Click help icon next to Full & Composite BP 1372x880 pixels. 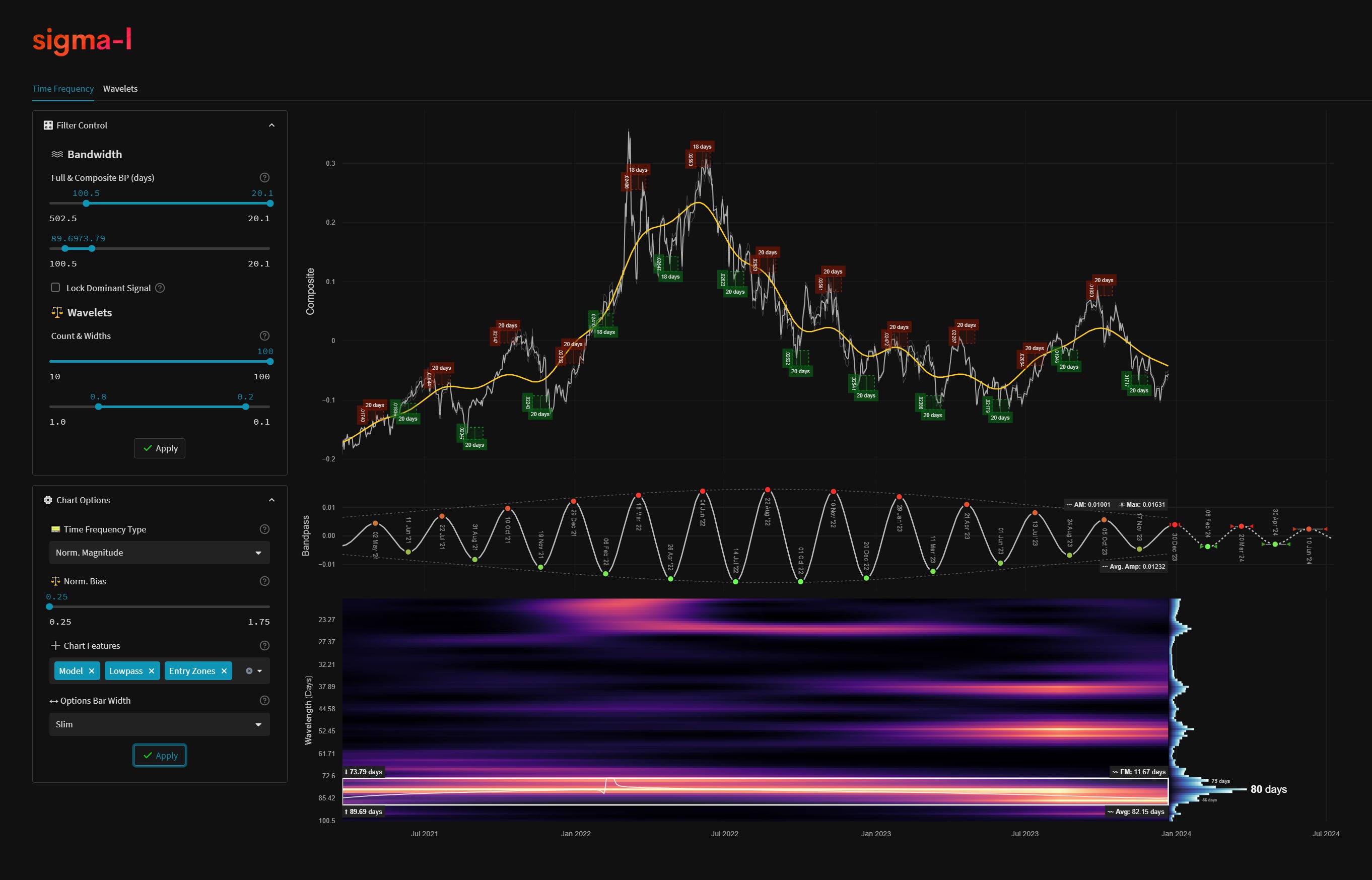(264, 178)
